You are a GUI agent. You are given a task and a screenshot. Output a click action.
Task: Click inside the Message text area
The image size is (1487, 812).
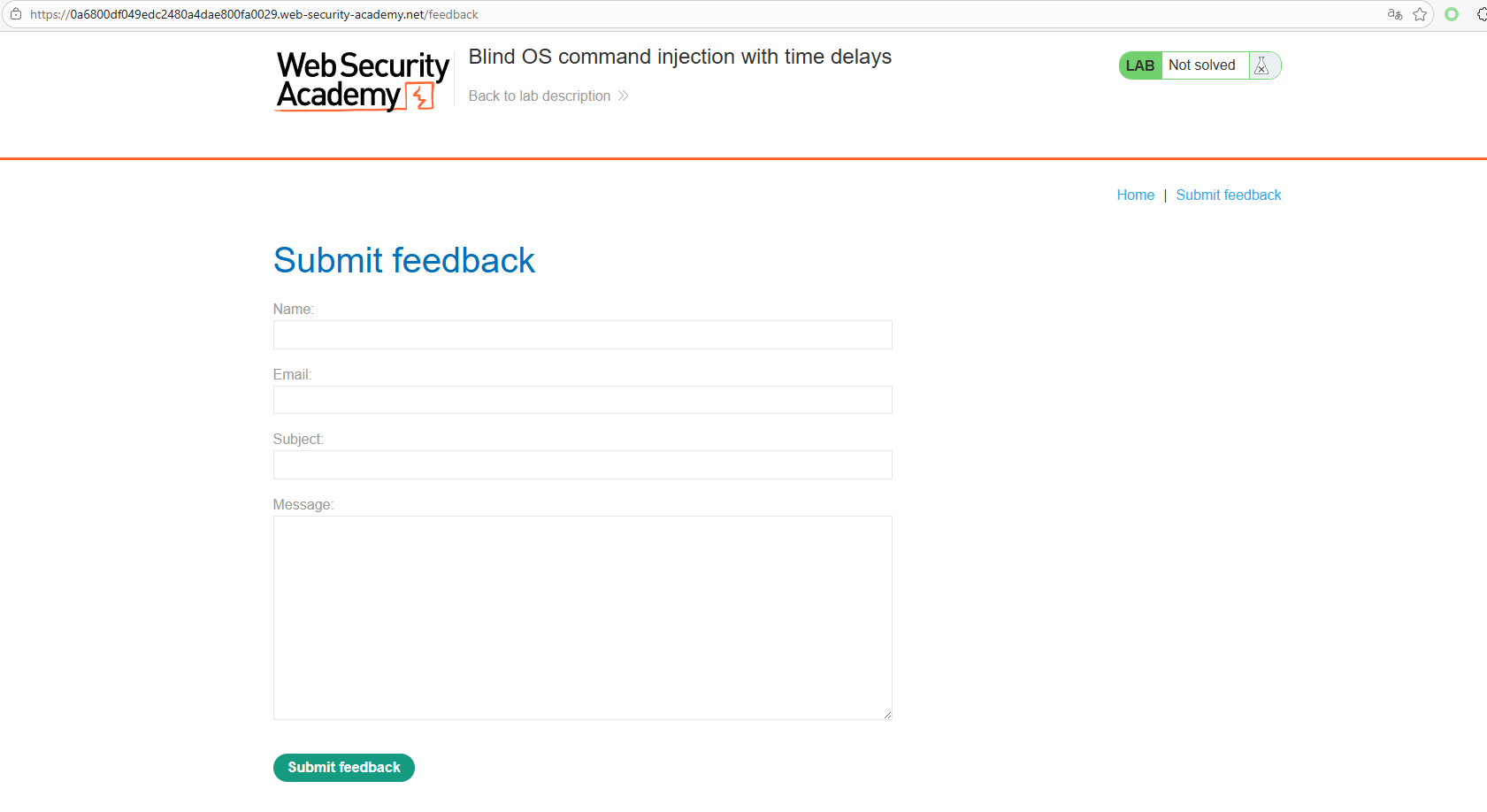pyautogui.click(x=582, y=617)
